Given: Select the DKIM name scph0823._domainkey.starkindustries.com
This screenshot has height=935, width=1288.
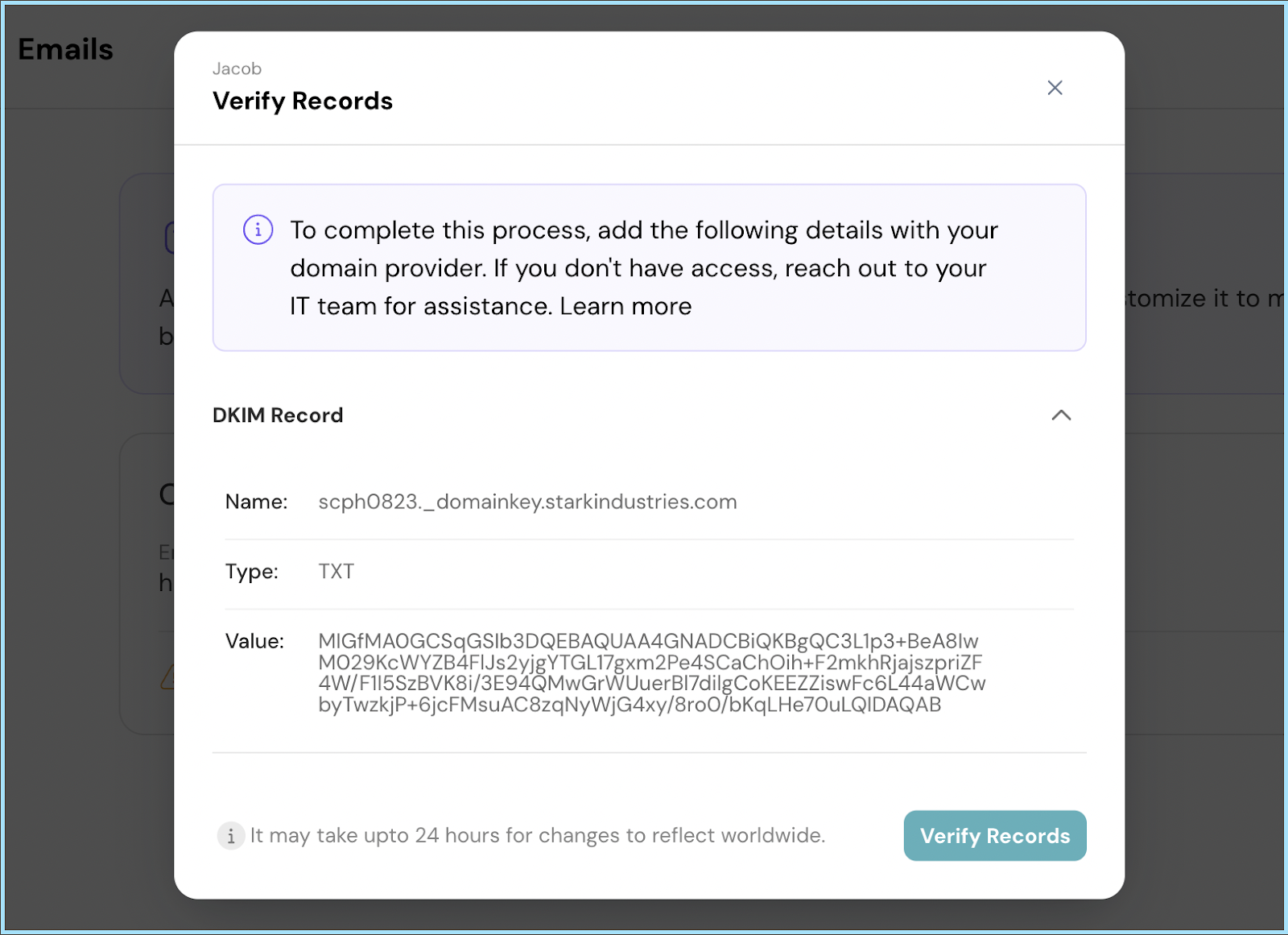Looking at the screenshot, I should [x=527, y=502].
